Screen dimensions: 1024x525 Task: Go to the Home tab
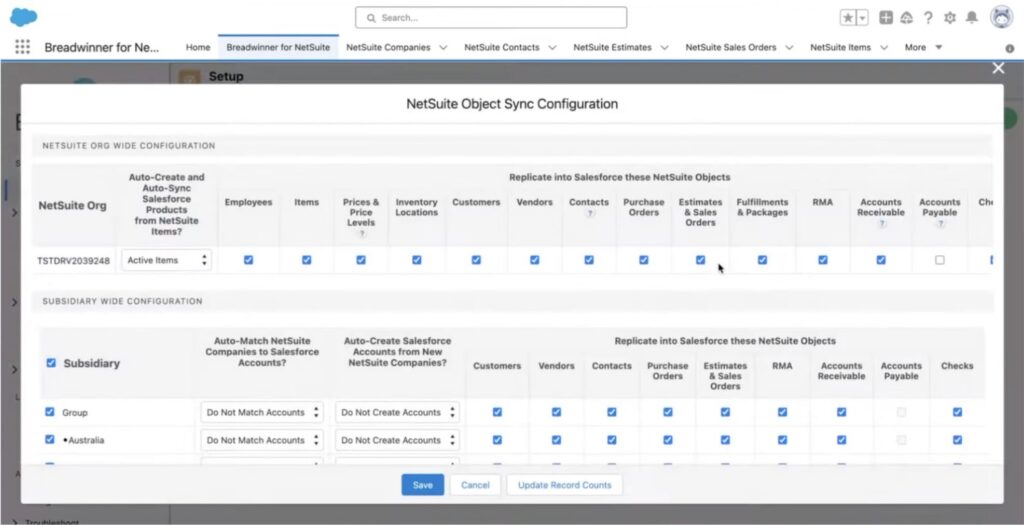(198, 47)
